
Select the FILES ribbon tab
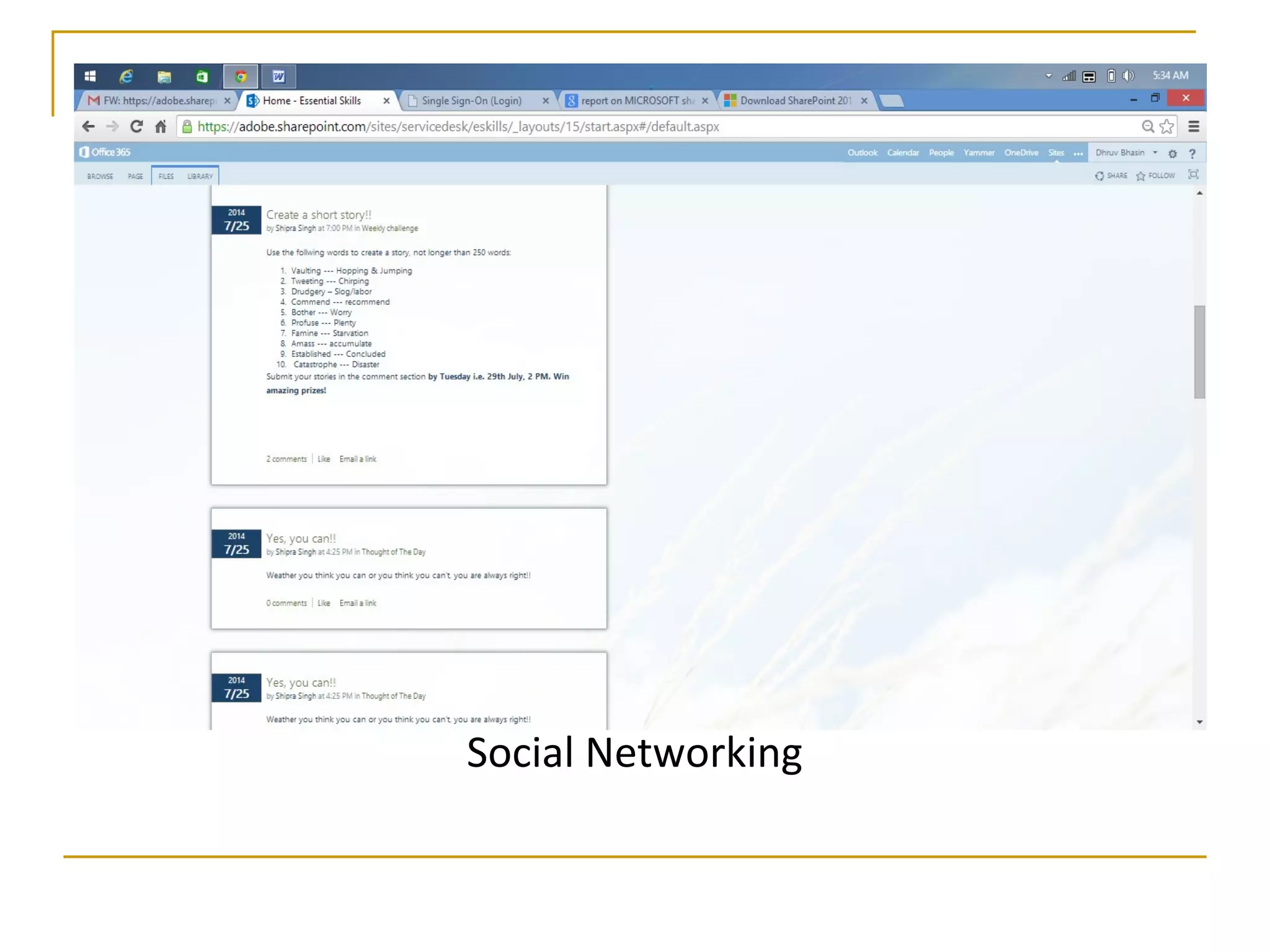[166, 176]
